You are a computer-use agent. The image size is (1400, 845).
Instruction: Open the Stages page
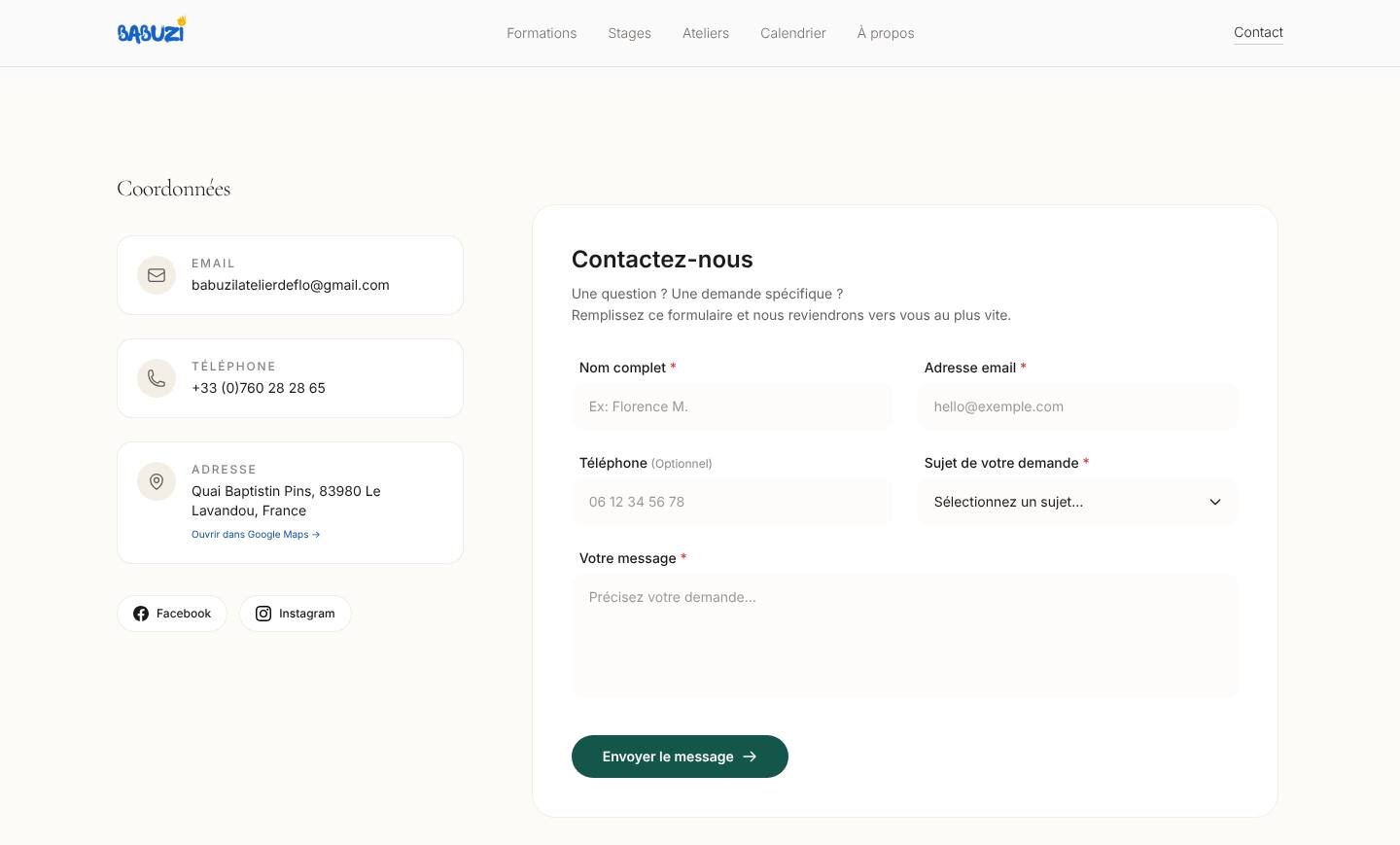pos(630,33)
